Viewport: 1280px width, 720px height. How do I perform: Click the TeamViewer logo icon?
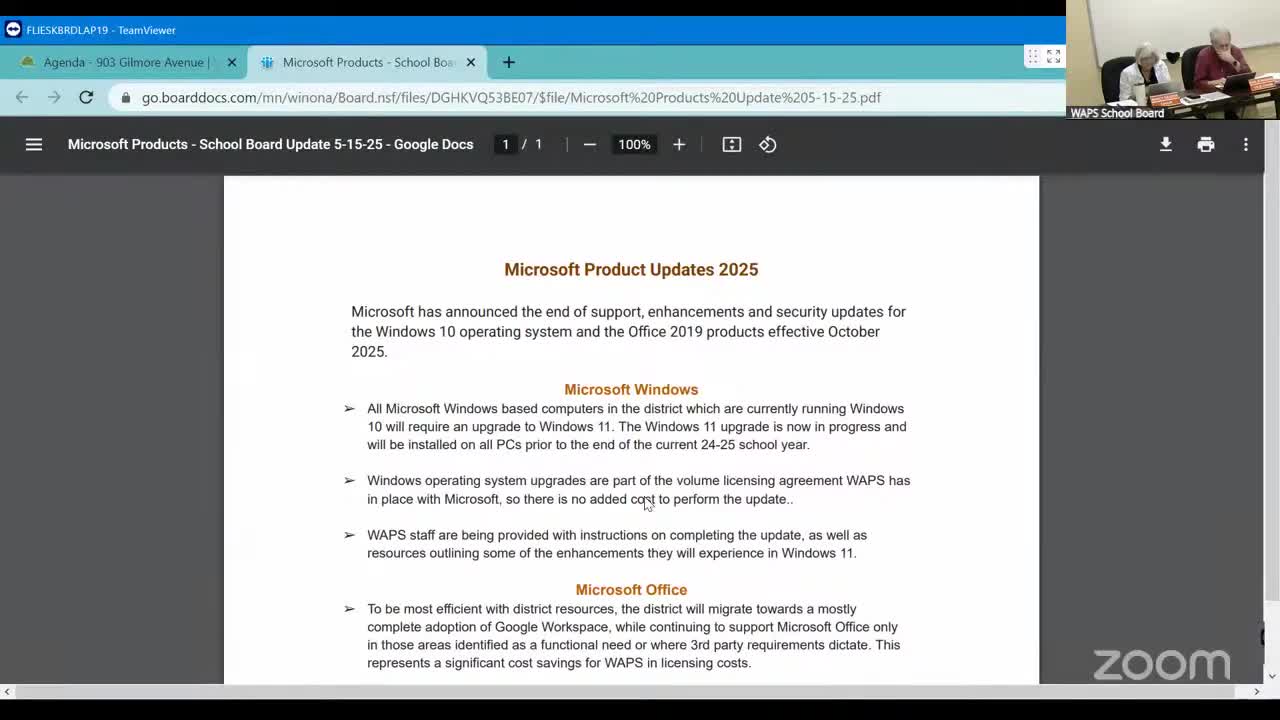point(13,29)
